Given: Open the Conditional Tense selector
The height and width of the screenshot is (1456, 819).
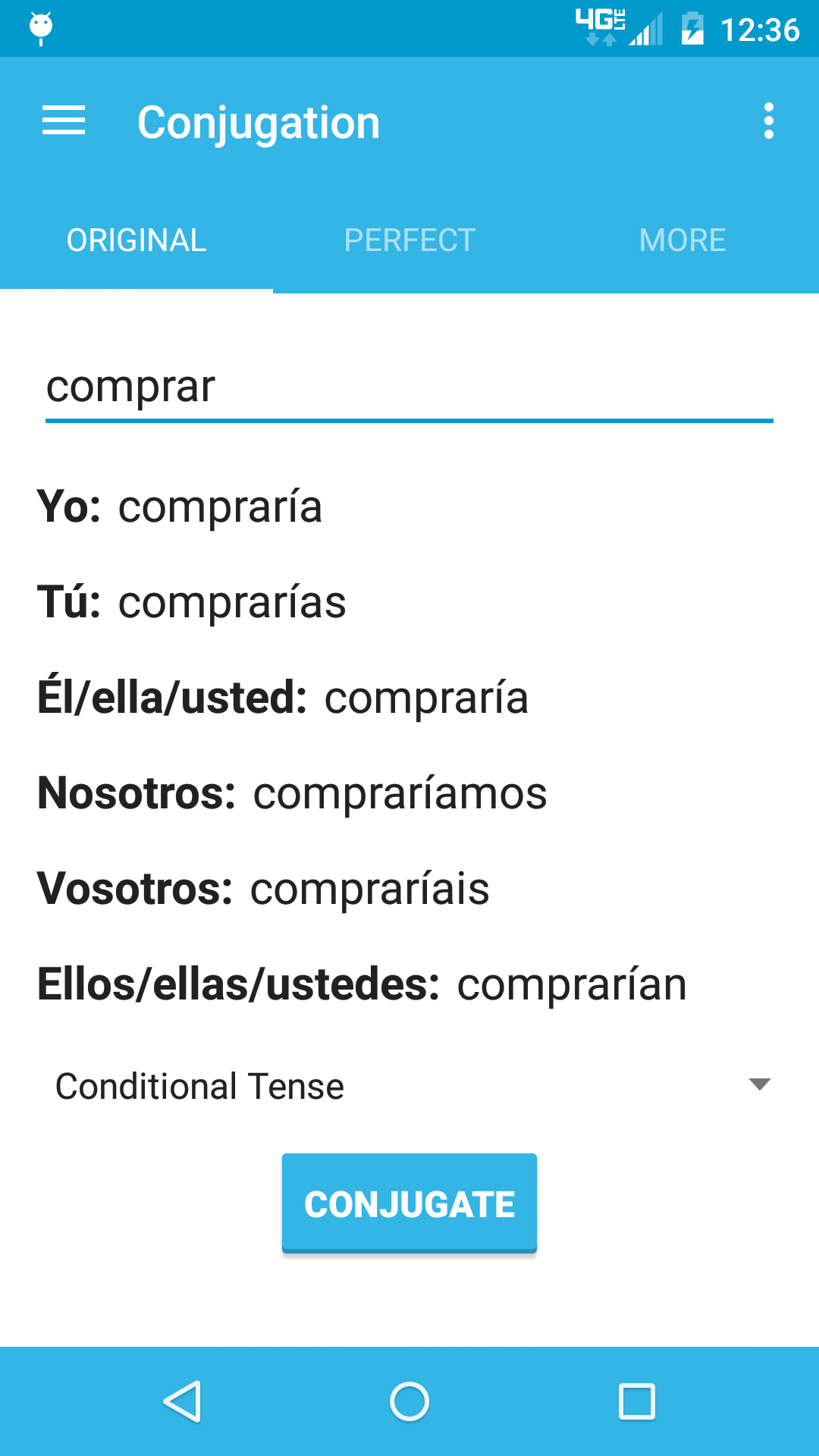Looking at the screenshot, I should (x=200, y=1086).
